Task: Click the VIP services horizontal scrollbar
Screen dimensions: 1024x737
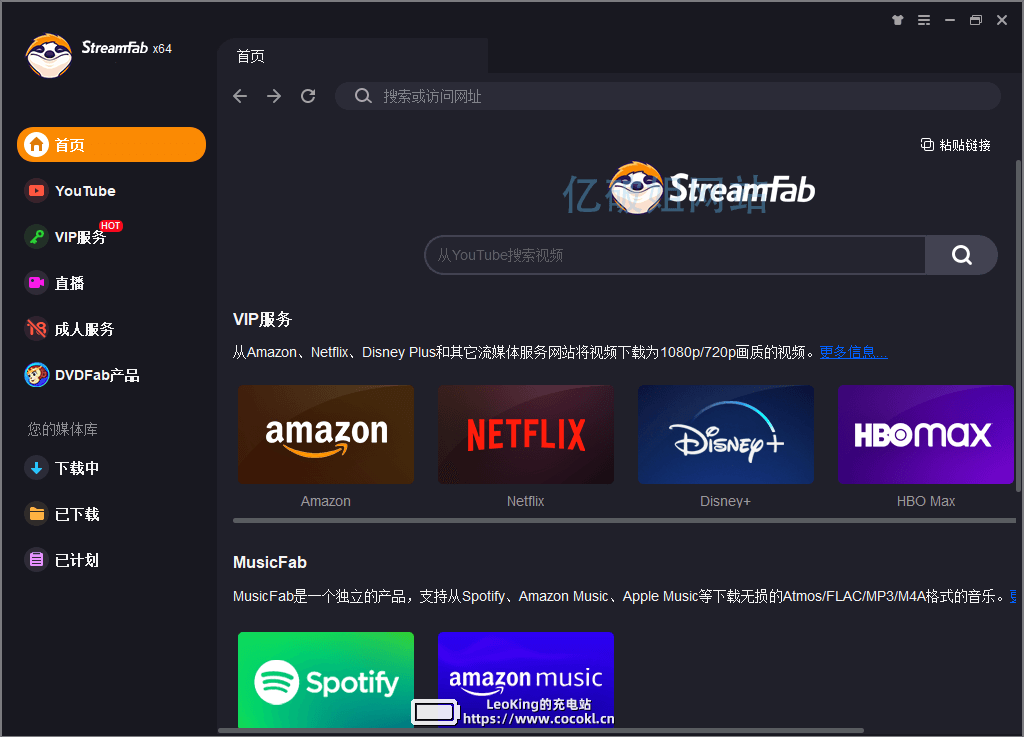Action: (x=624, y=521)
